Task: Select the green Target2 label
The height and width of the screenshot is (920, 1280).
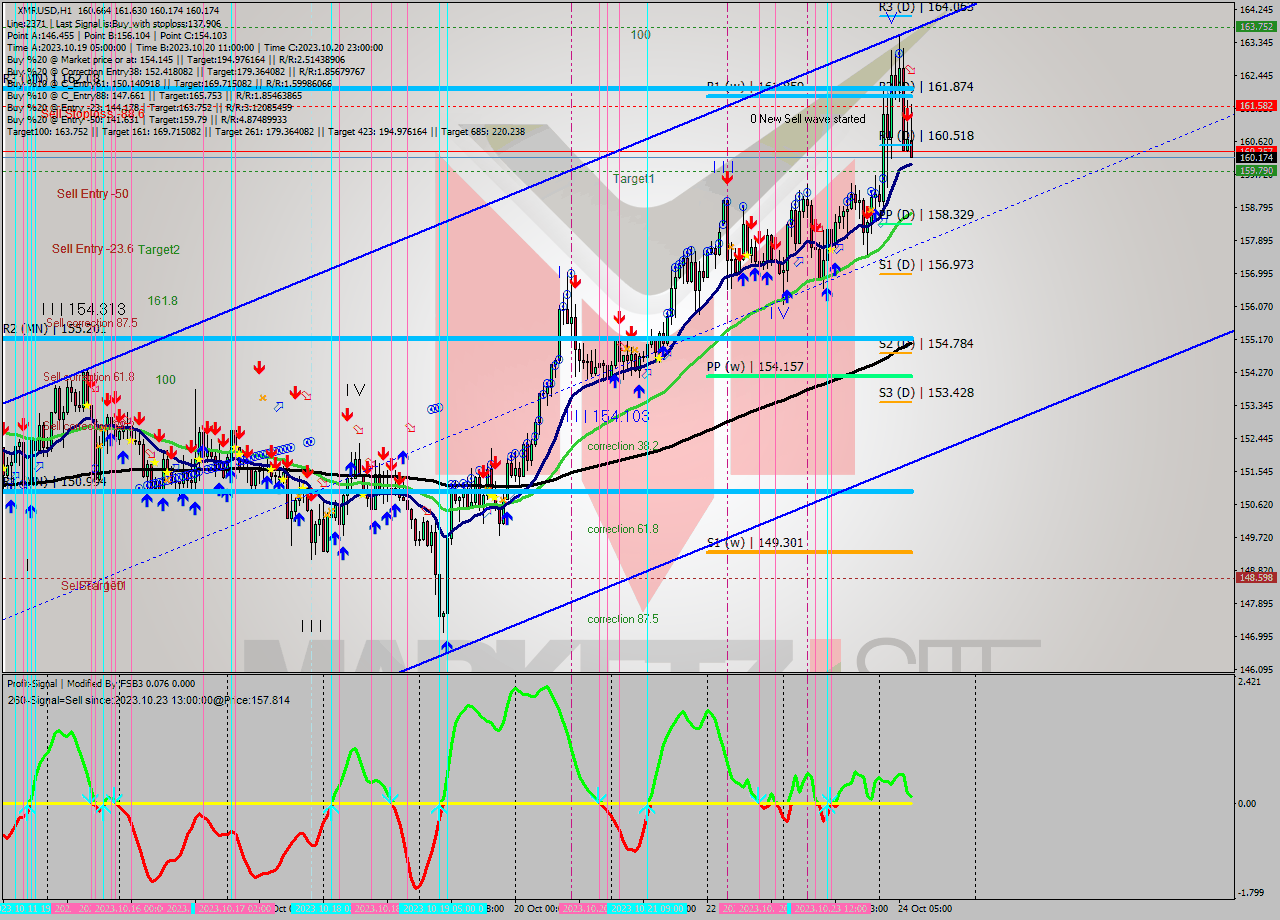Action: click(x=159, y=249)
